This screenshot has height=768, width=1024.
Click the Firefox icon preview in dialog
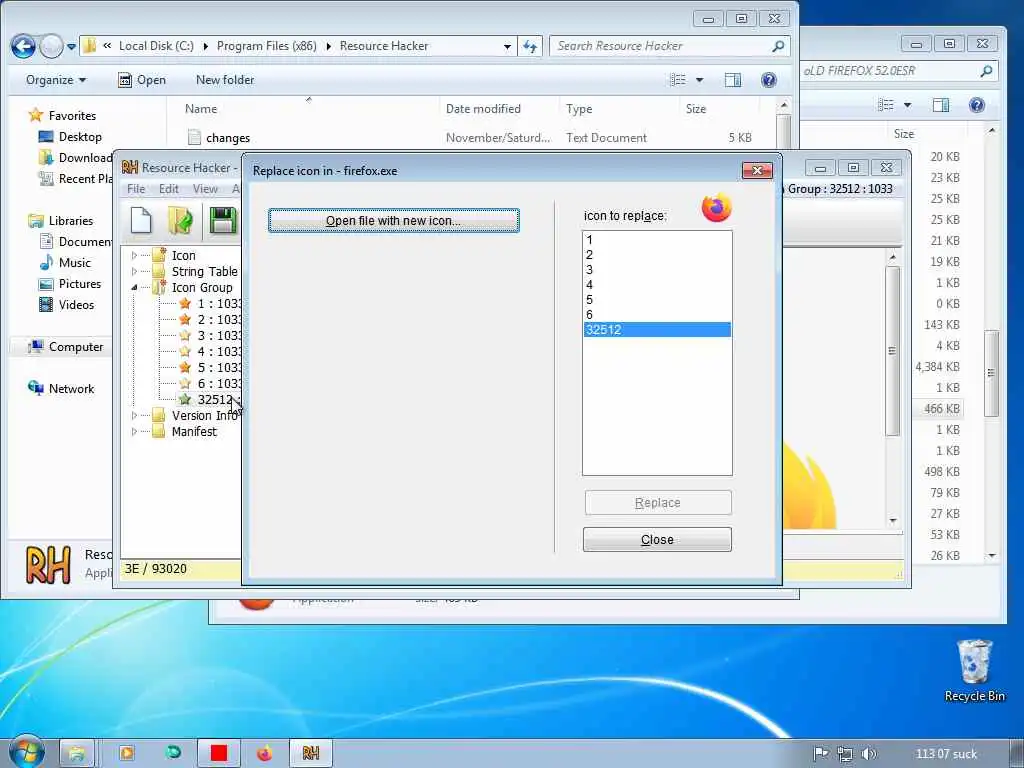click(x=716, y=208)
